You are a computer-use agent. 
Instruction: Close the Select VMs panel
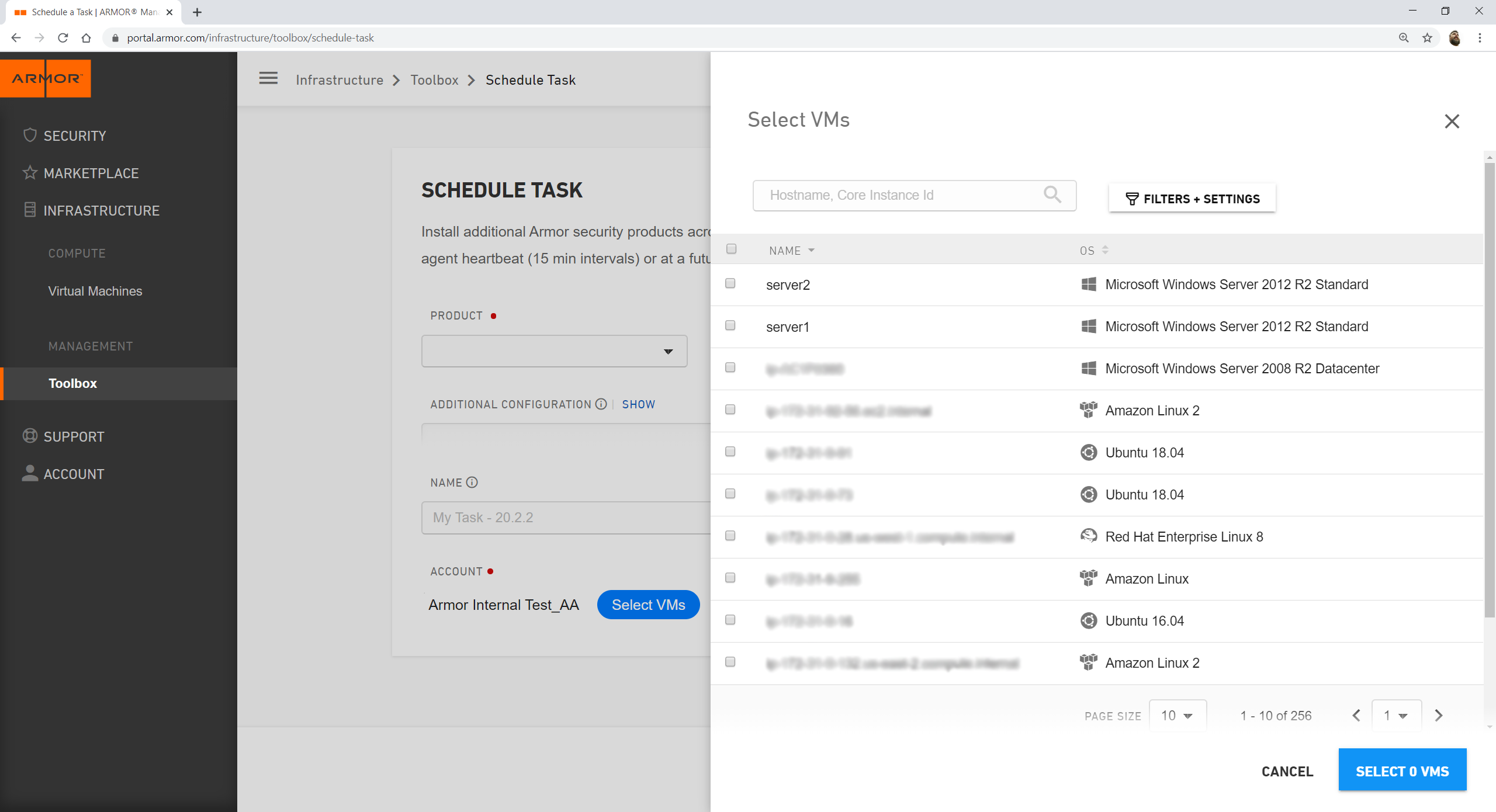[1452, 122]
